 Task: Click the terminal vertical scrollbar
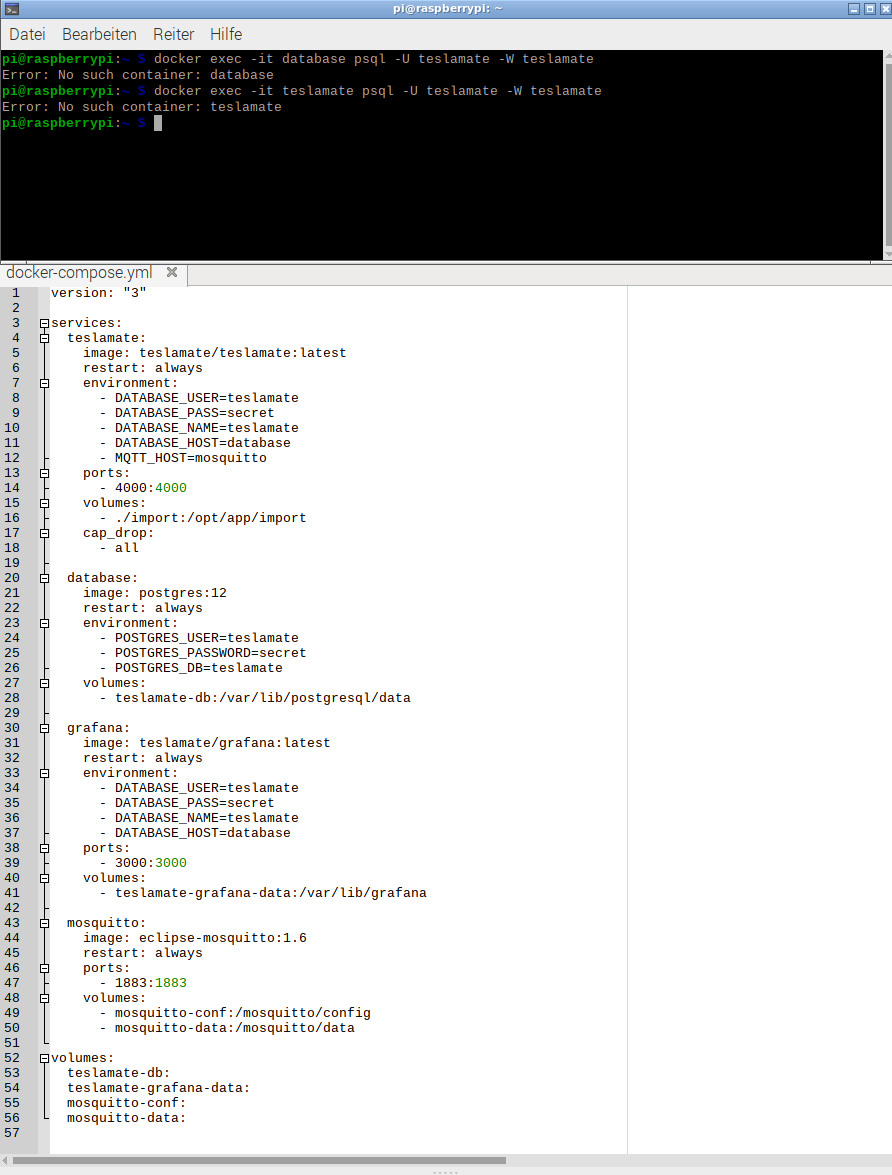click(x=888, y=154)
